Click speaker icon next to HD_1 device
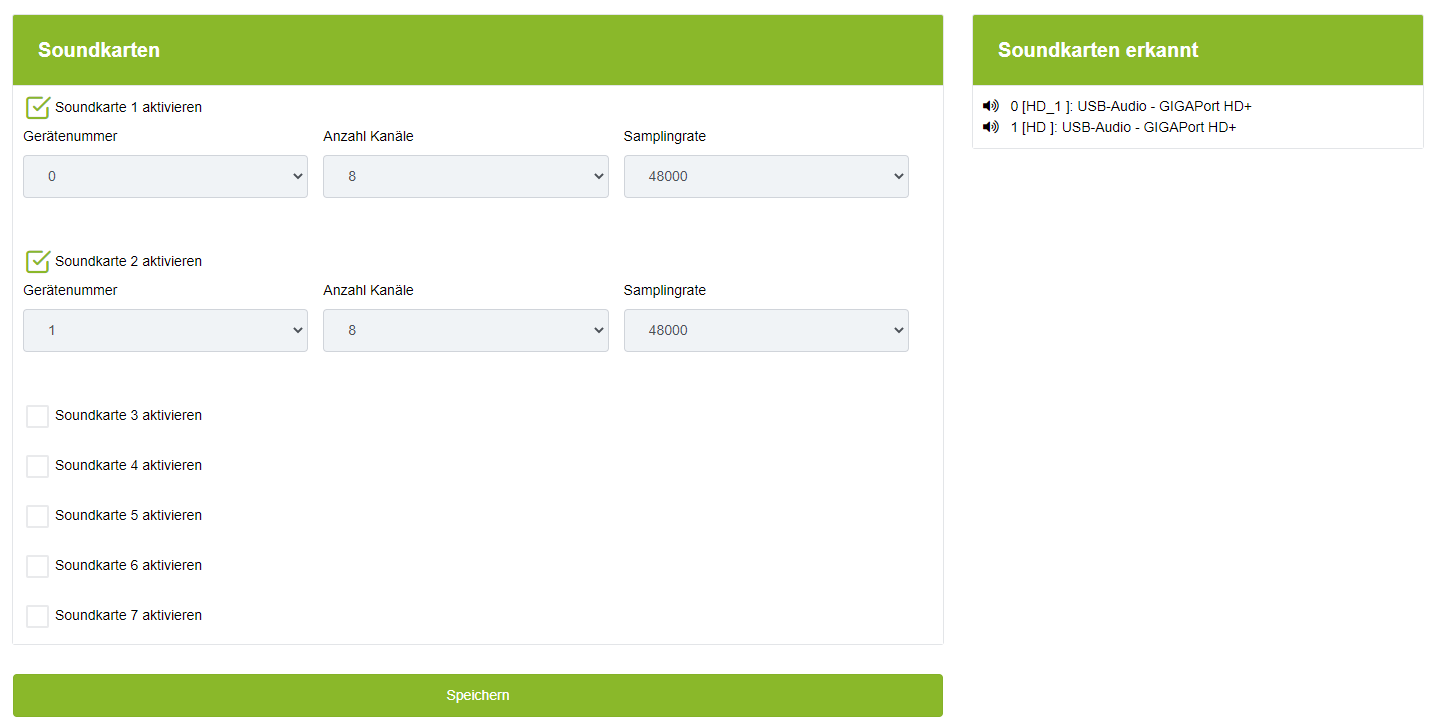Image resolution: width=1437 pixels, height=728 pixels. click(991, 106)
